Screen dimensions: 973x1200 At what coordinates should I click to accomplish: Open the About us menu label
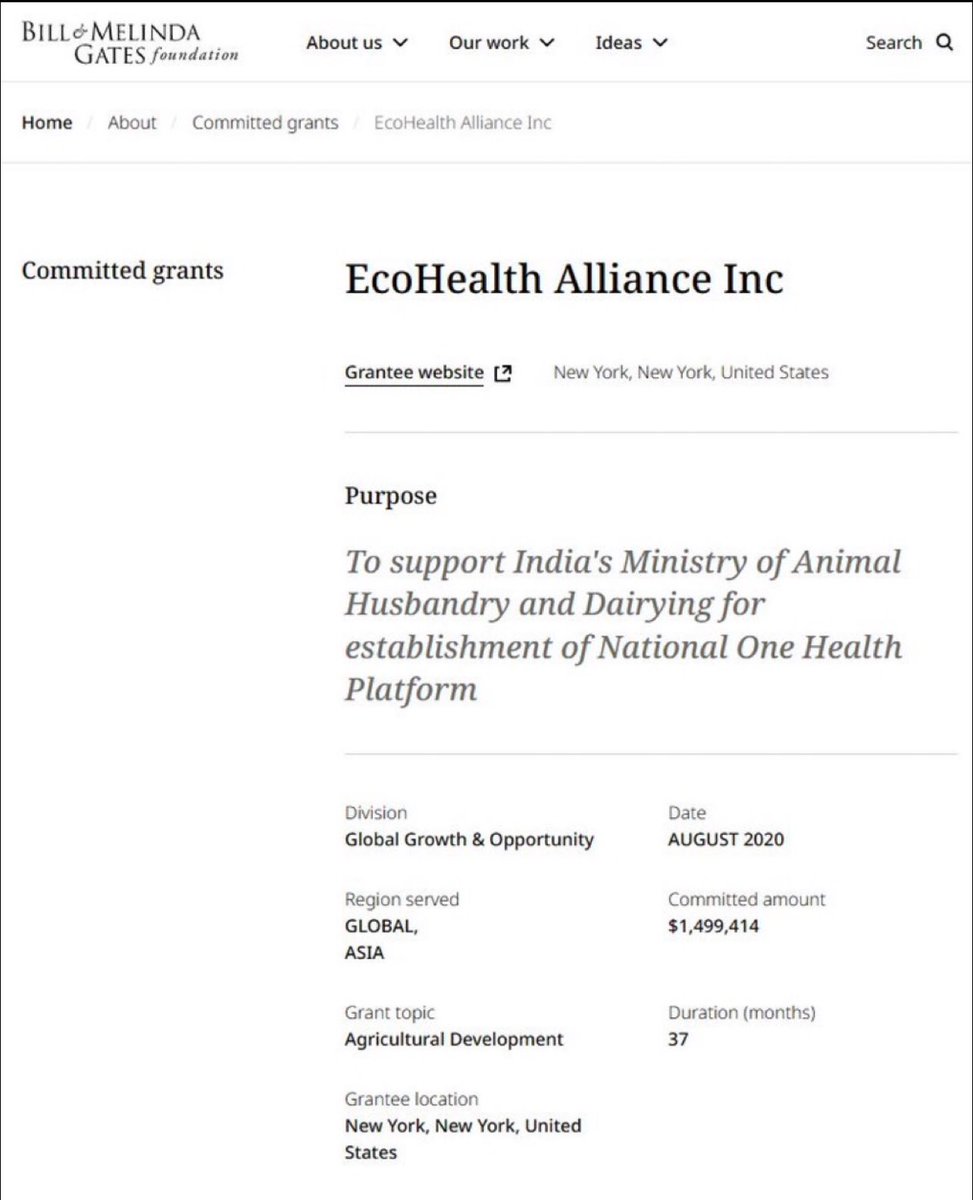344,43
